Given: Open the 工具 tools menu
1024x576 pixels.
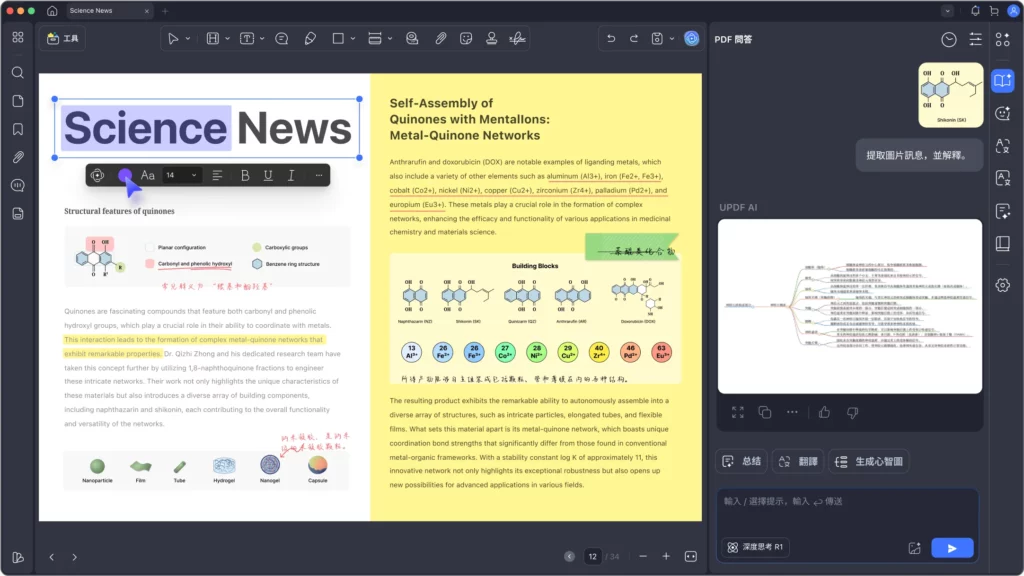Looking at the screenshot, I should tap(62, 39).
